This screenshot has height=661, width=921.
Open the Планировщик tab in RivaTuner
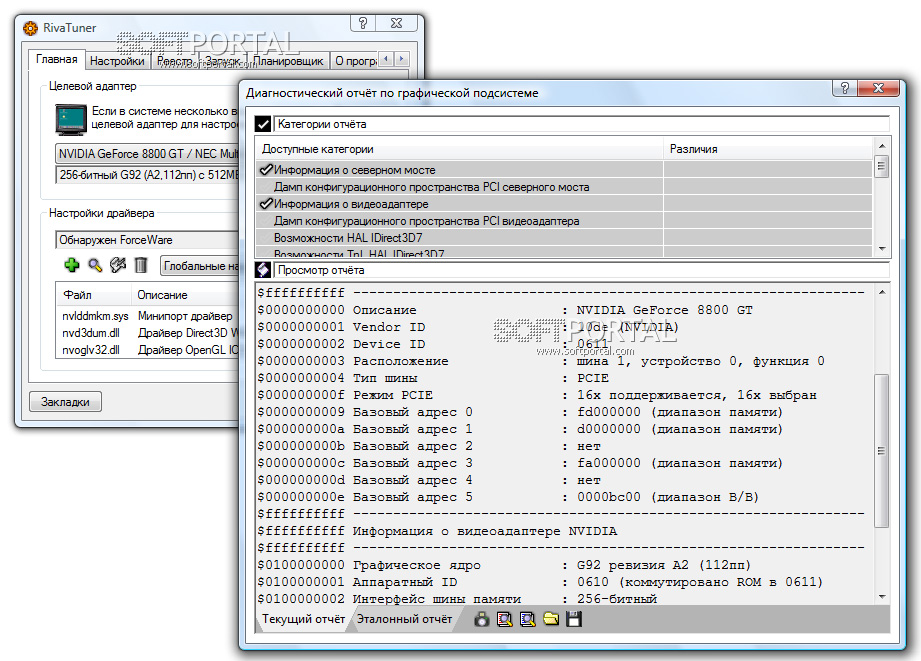click(288, 61)
